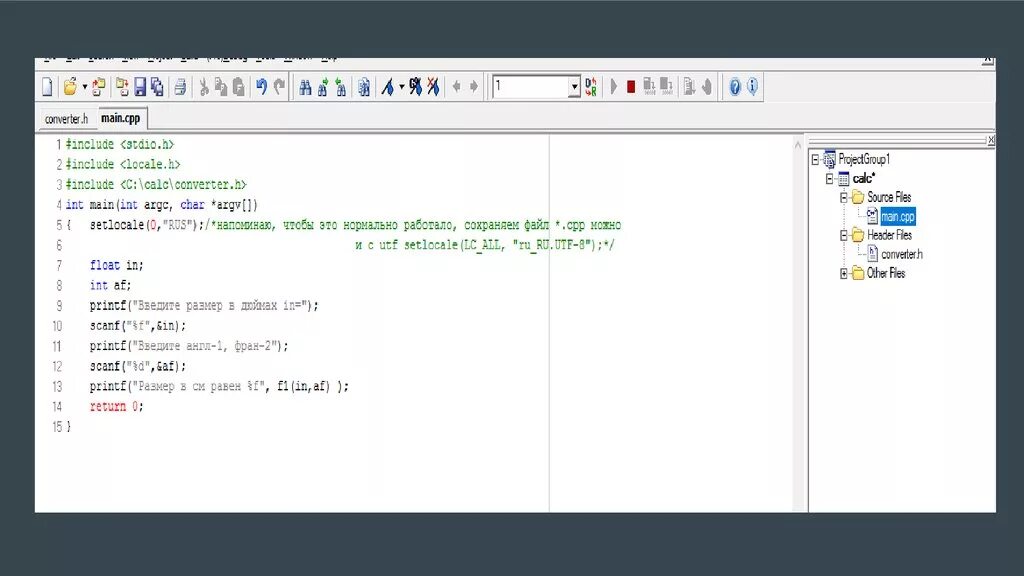Click the bookmark icon with the black mark

[x=415, y=87]
